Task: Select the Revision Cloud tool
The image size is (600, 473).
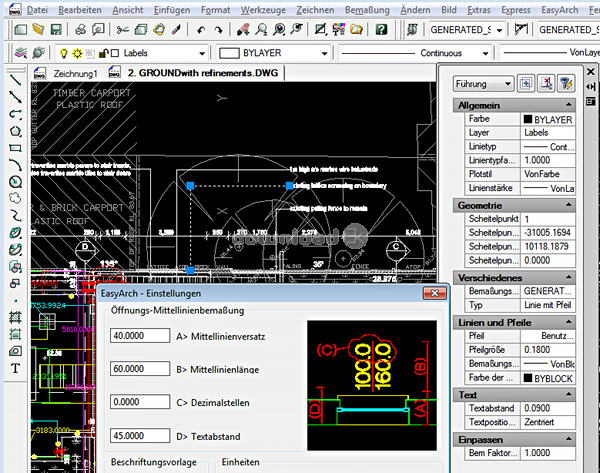Action: [15, 198]
